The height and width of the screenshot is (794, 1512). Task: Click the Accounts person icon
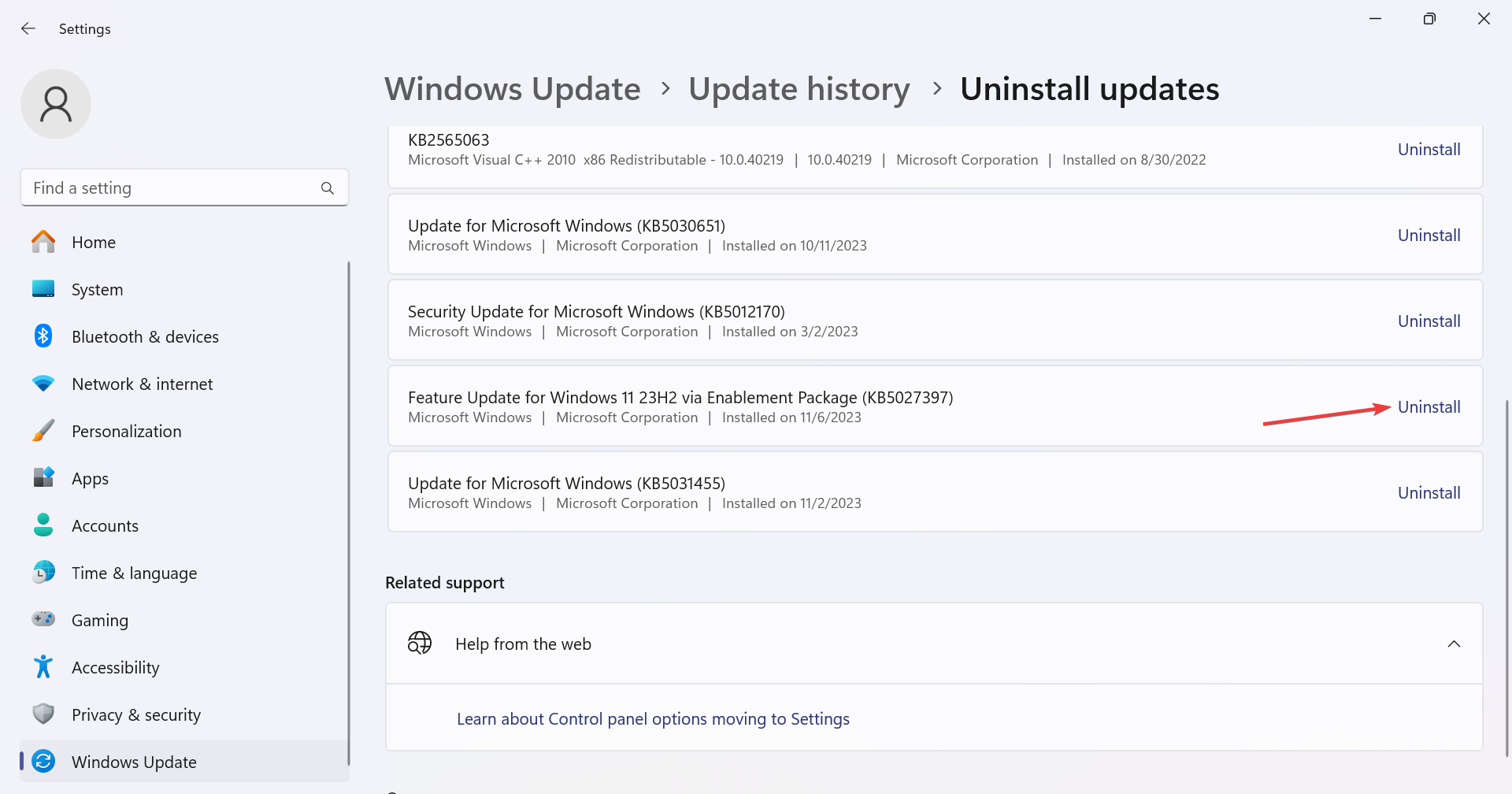pyautogui.click(x=43, y=525)
